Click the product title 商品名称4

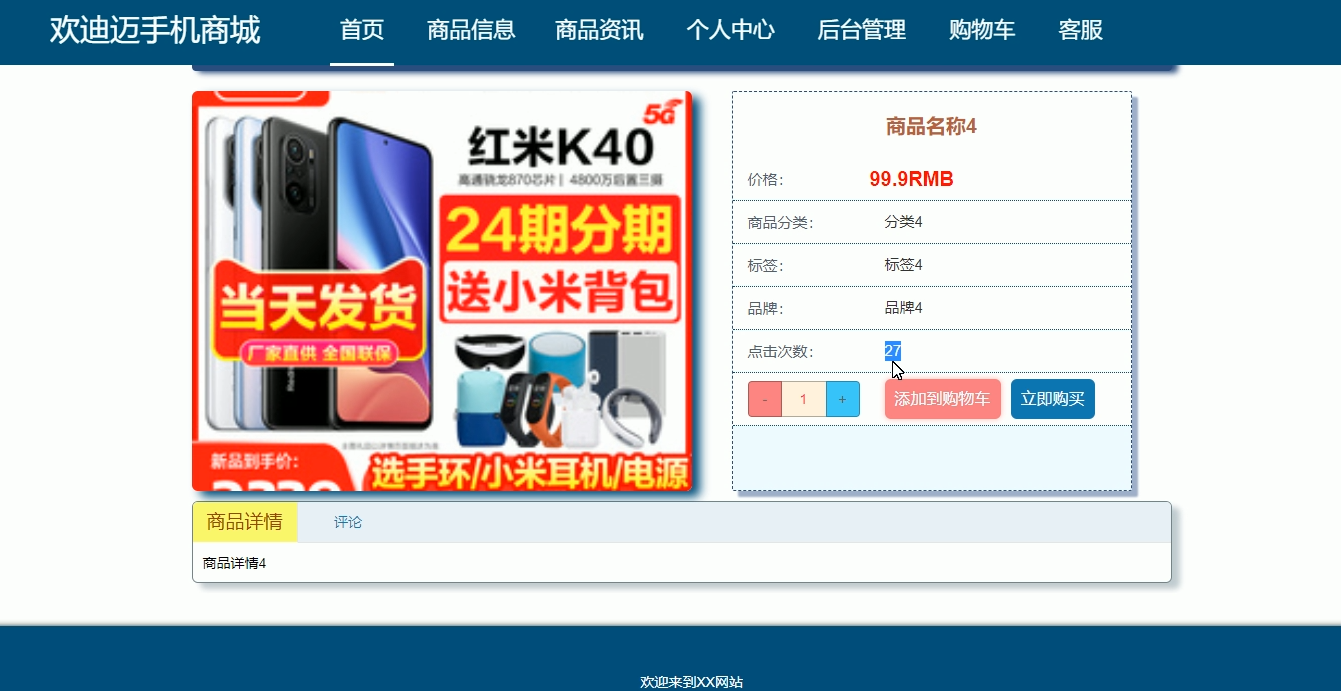(931, 126)
